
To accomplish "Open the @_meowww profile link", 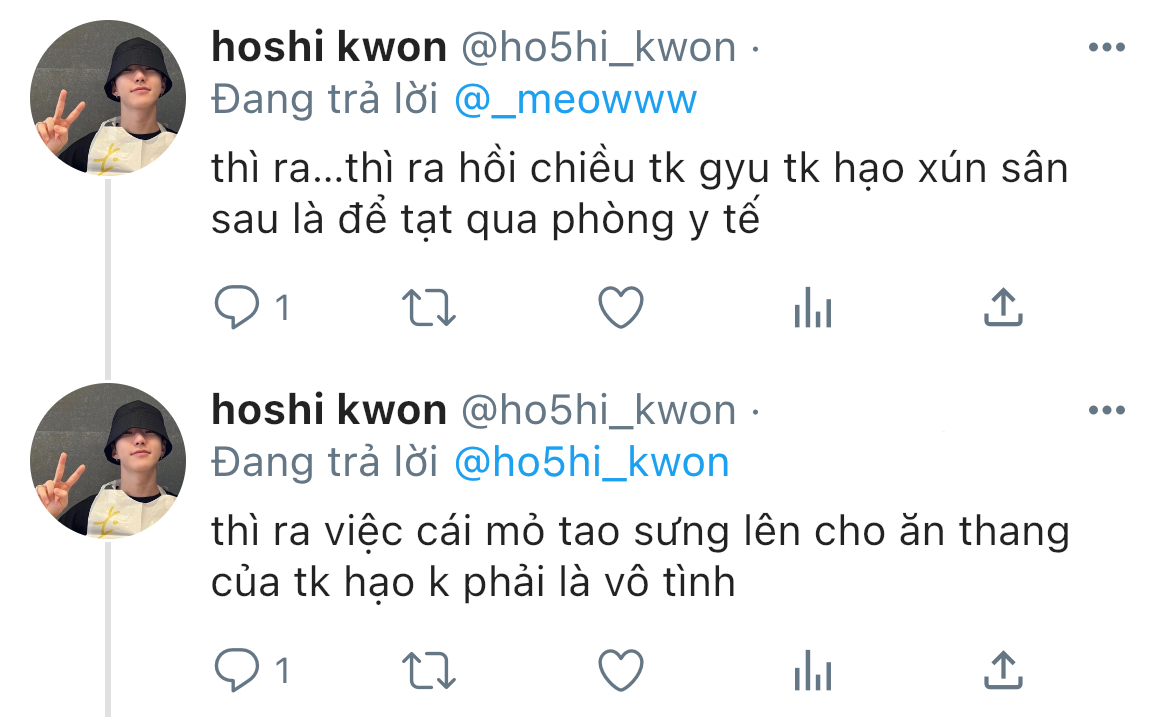I will (575, 100).
